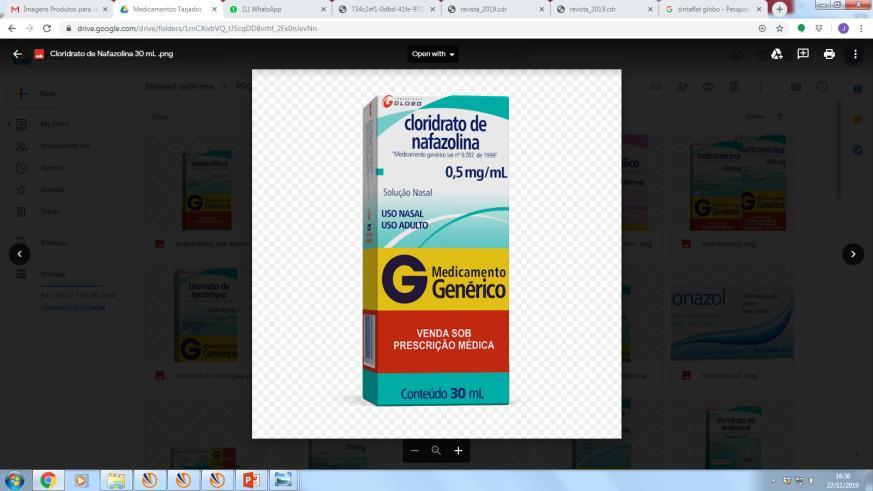873x491 pixels.
Task: Go to the previous image arrow
Action: 19,254
